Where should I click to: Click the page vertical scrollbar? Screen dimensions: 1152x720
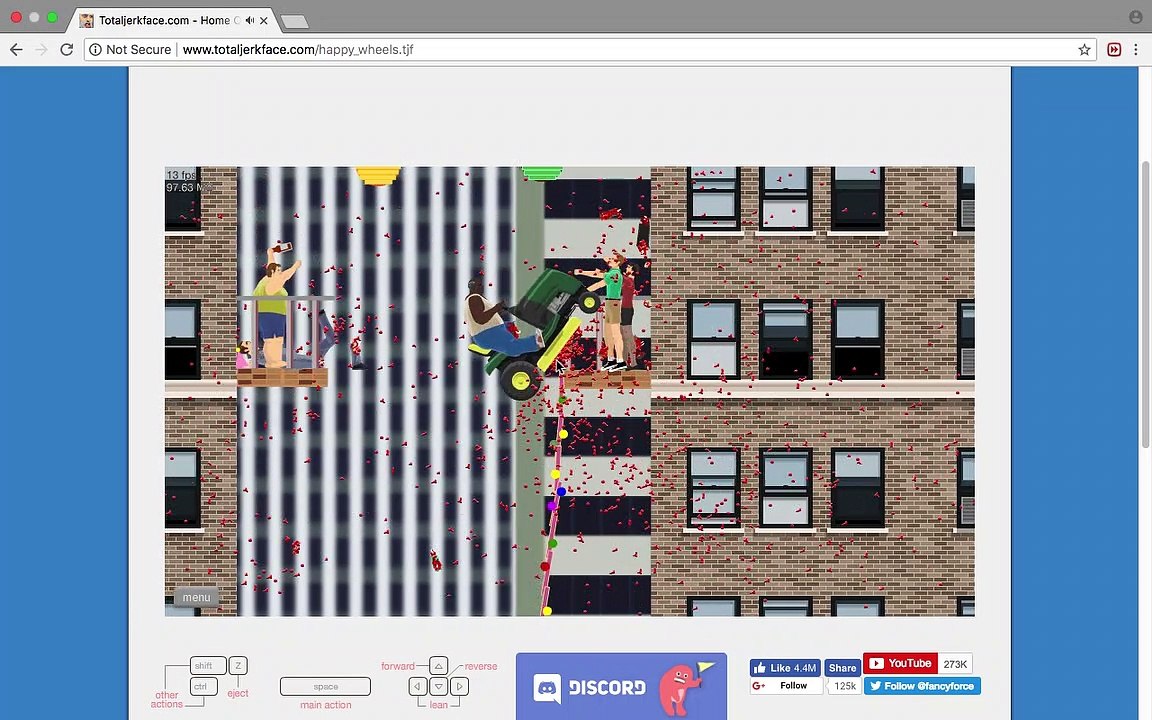point(1145,305)
